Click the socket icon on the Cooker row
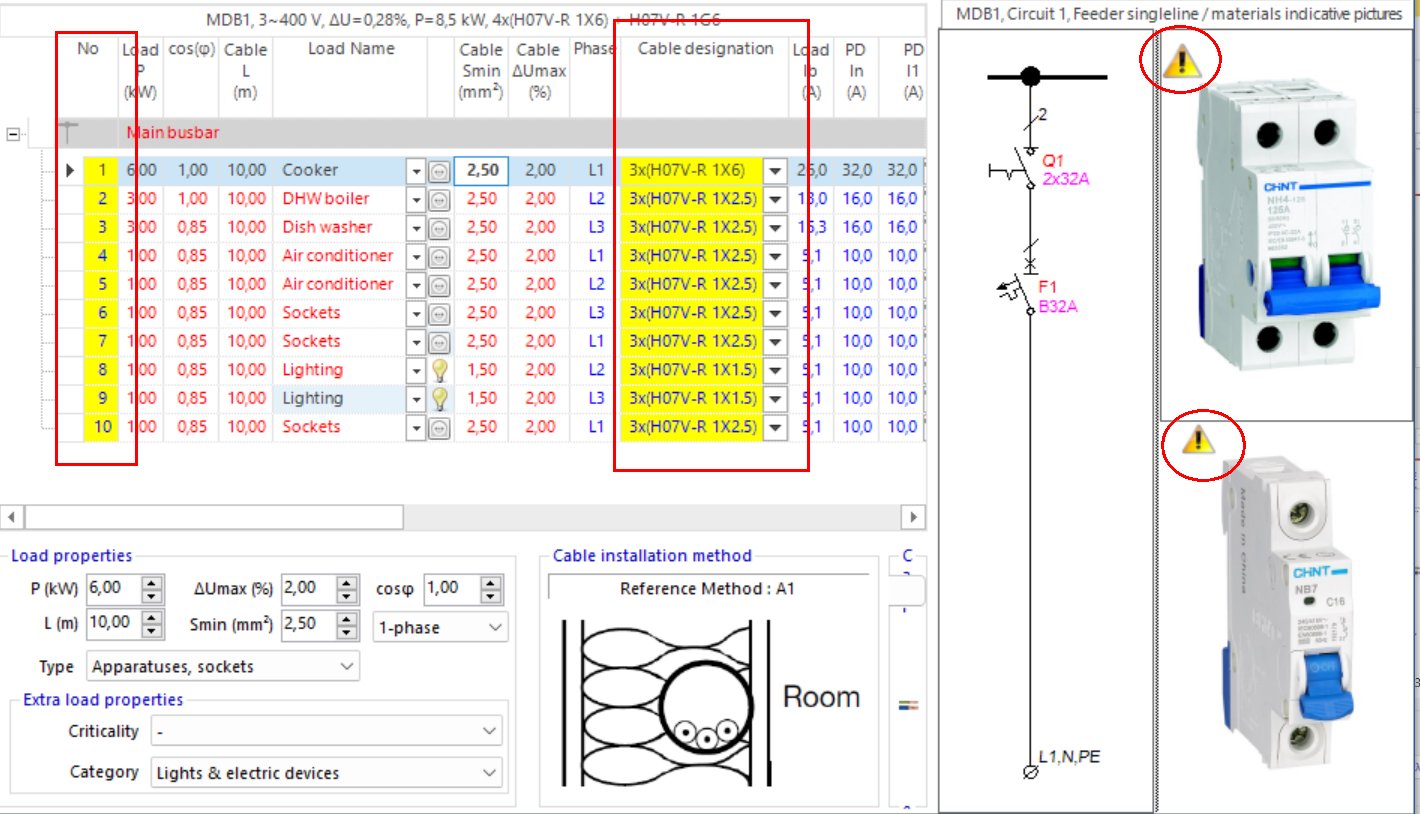 click(x=440, y=170)
